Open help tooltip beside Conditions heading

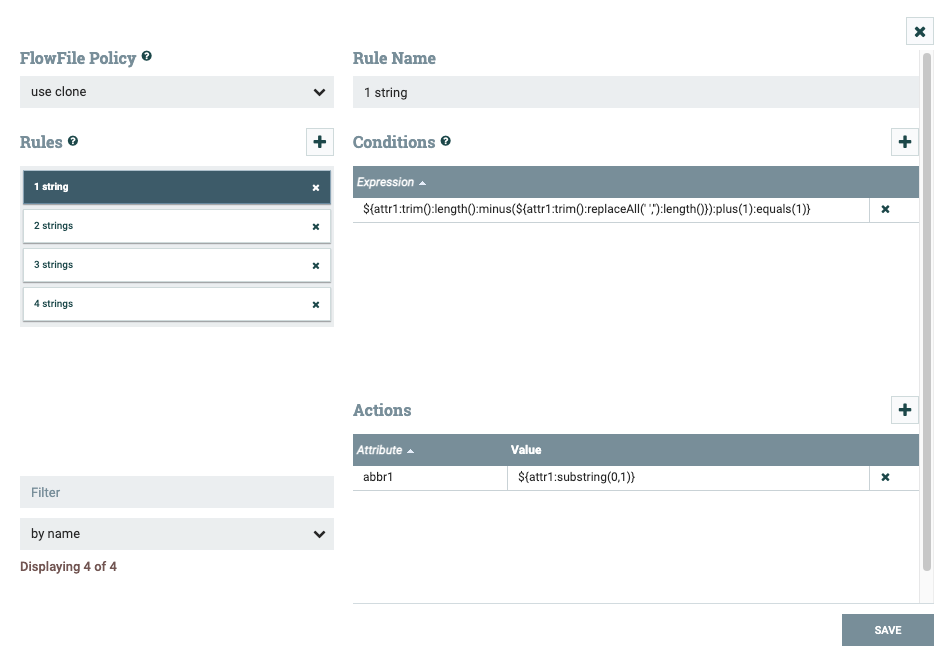click(x=445, y=141)
